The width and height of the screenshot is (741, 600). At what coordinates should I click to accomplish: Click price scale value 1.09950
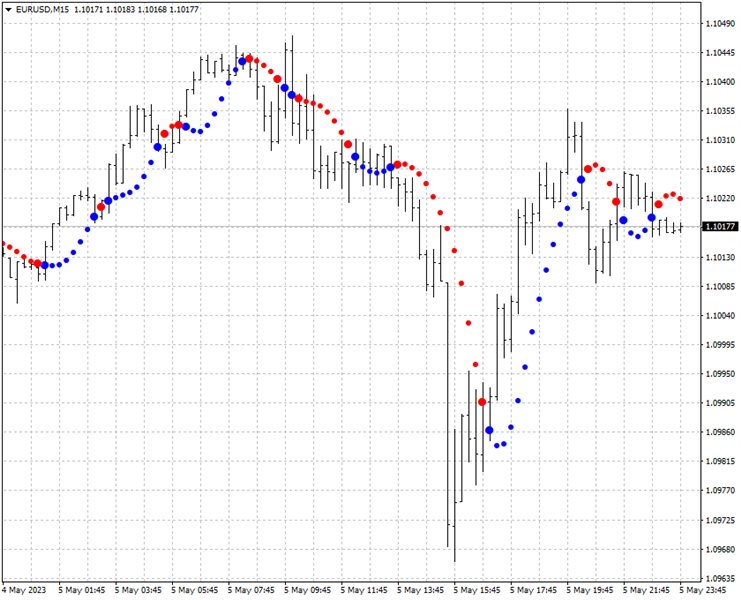click(720, 374)
